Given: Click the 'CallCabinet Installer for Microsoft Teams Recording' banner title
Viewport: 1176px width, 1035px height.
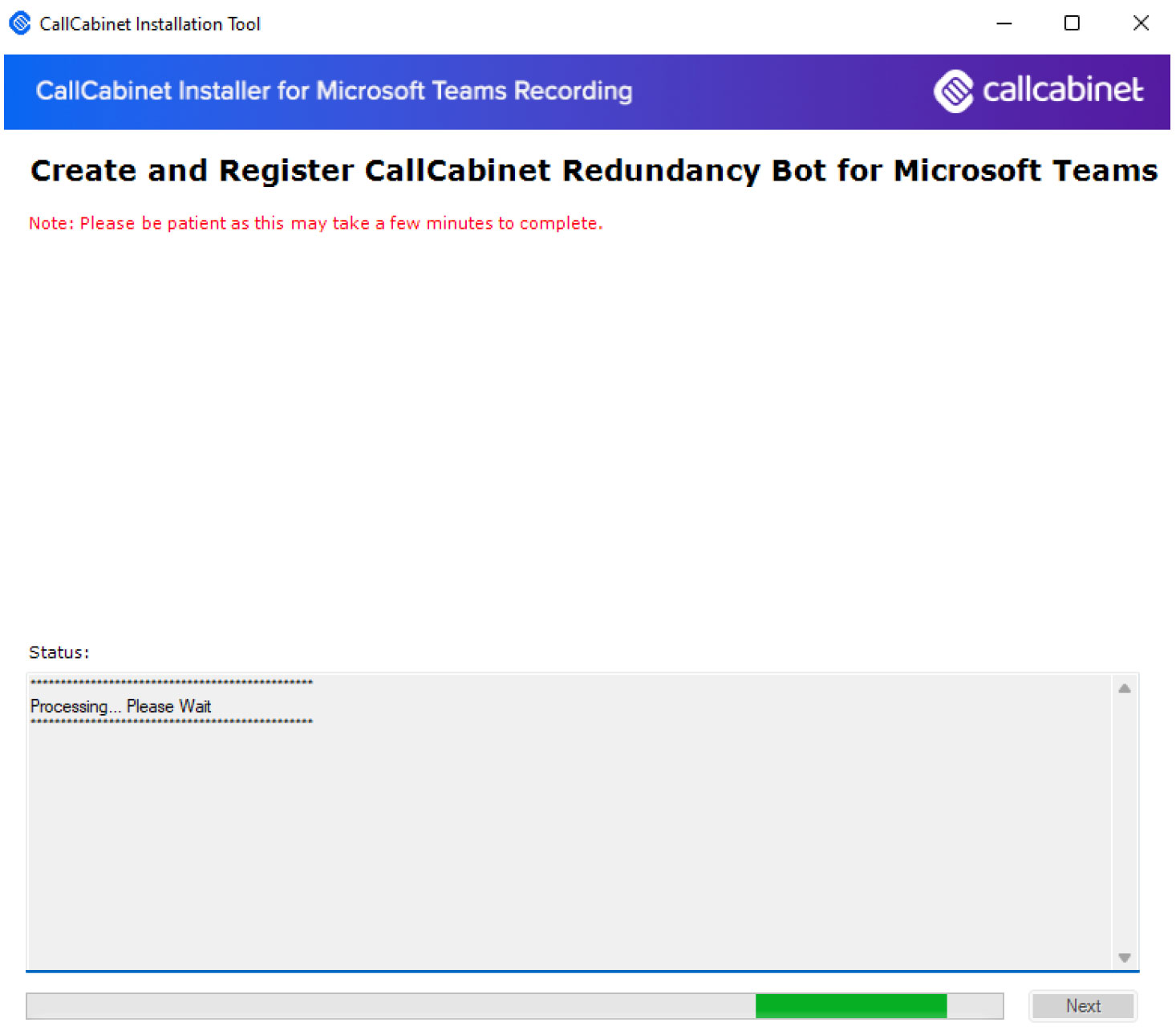Looking at the screenshot, I should click(334, 91).
